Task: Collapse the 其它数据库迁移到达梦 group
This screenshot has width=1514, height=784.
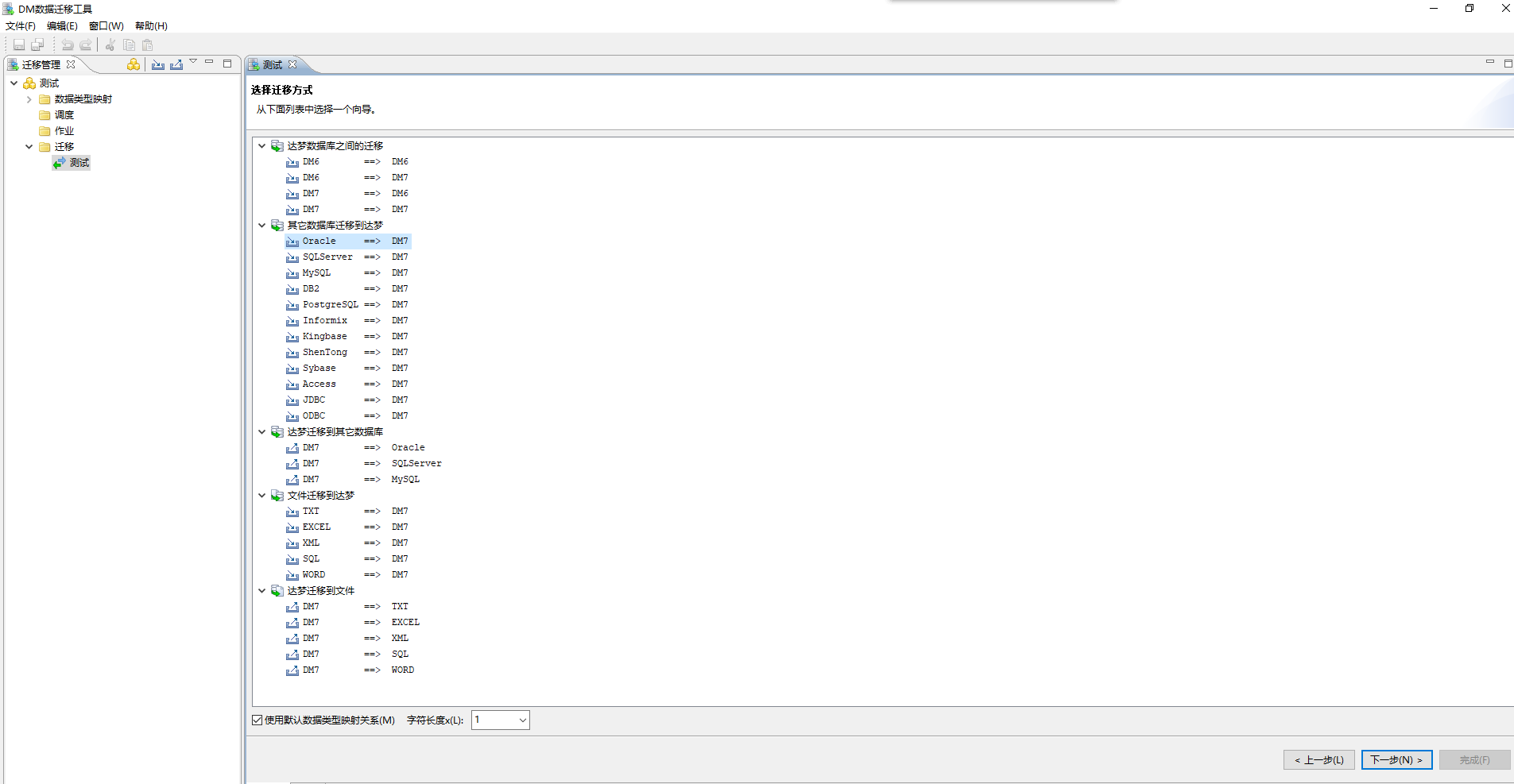Action: pos(261,226)
